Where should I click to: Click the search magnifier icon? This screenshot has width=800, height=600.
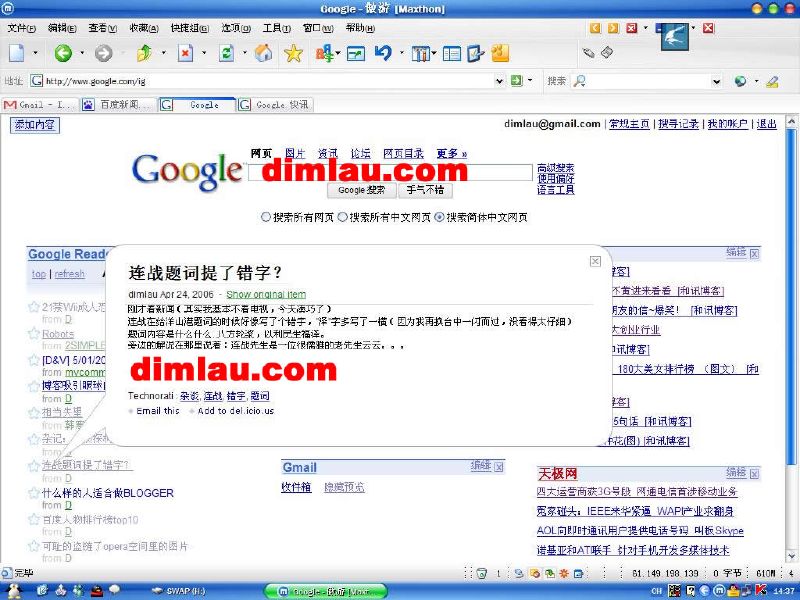580,79
